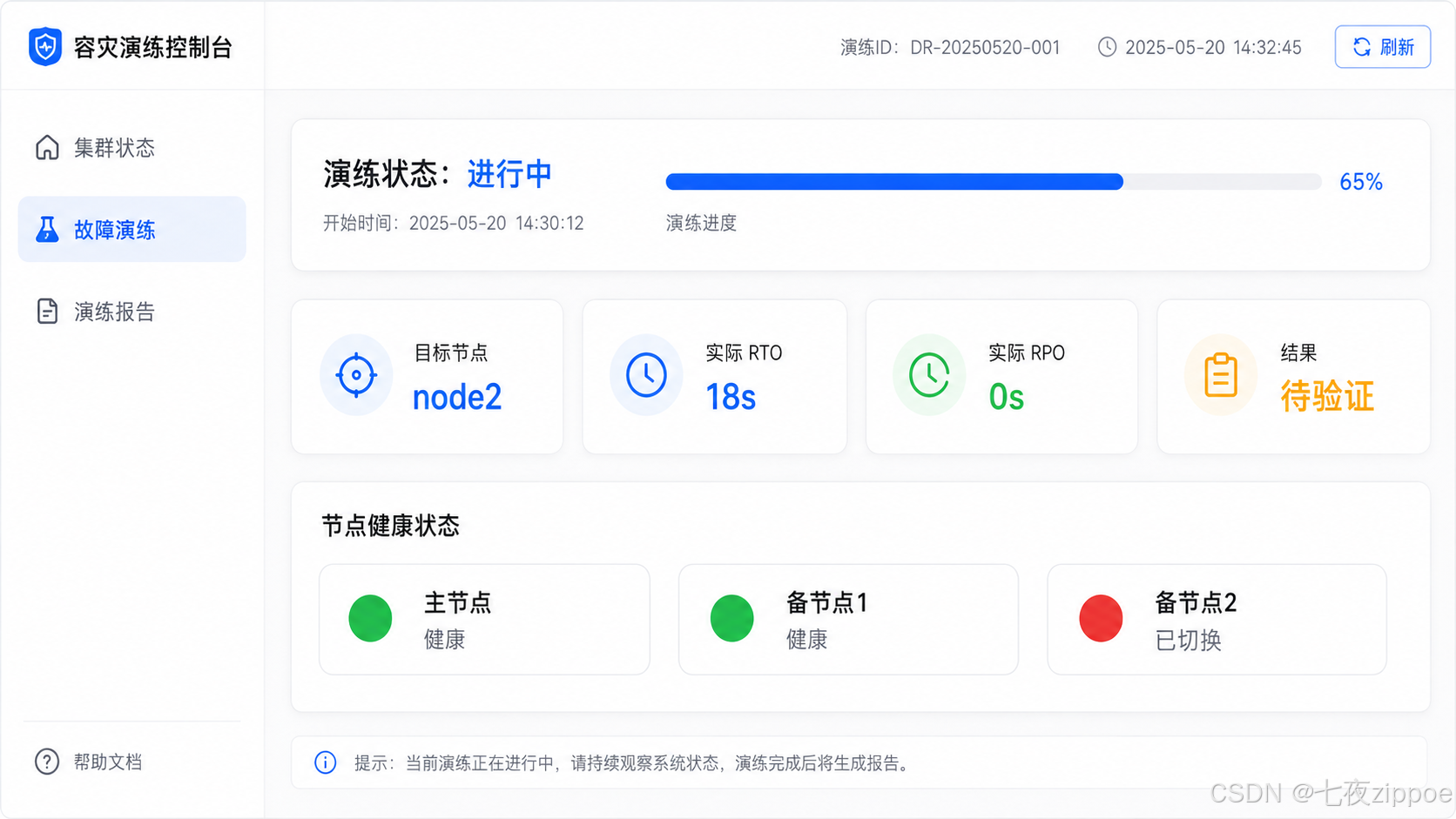Image resolution: width=1456 pixels, height=819 pixels.
Task: Click the 实际 RPO label
Action: pyautogui.click(x=1027, y=352)
